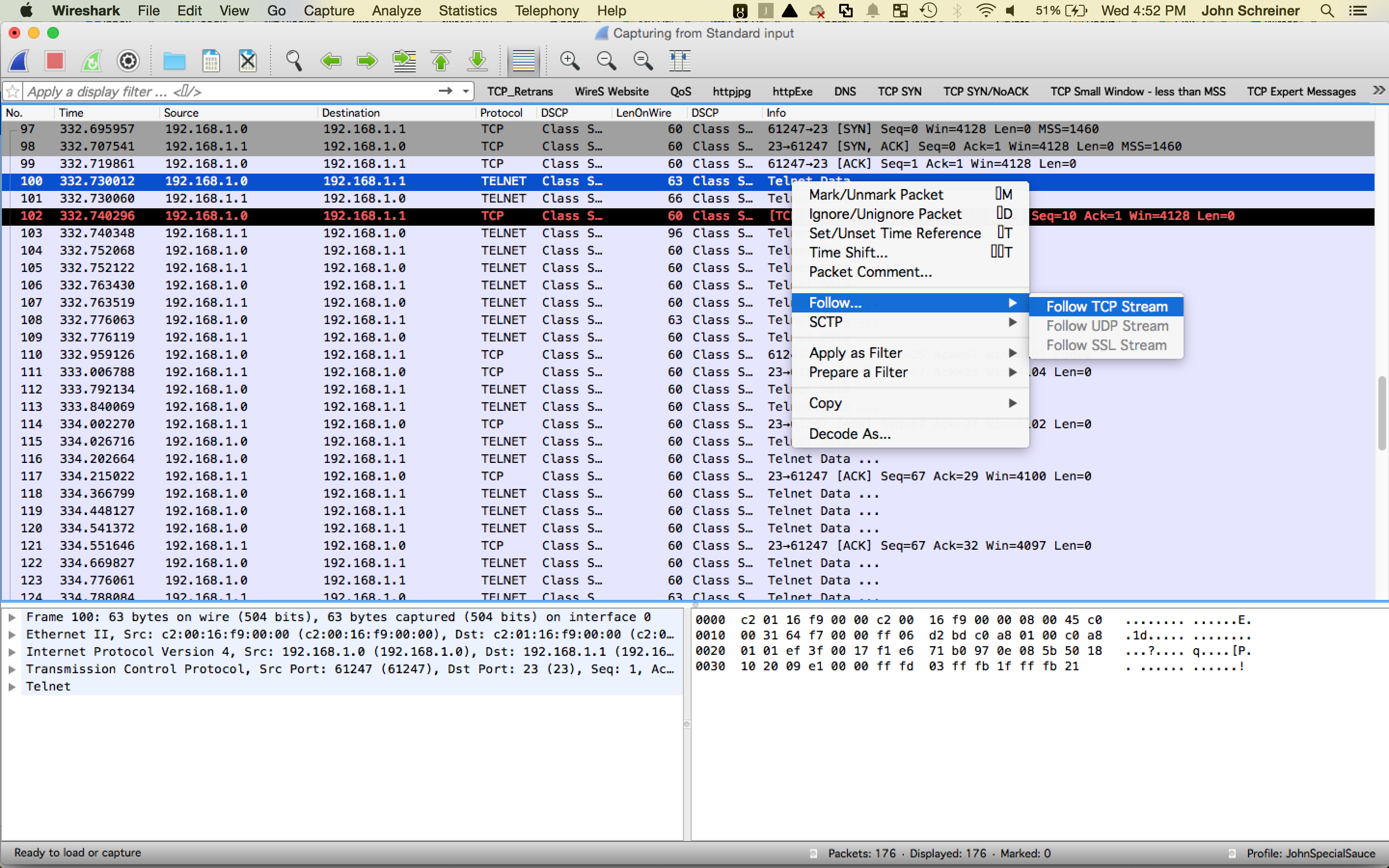The width and height of the screenshot is (1389, 868).
Task: Expand the Copy submenu
Action: click(910, 403)
